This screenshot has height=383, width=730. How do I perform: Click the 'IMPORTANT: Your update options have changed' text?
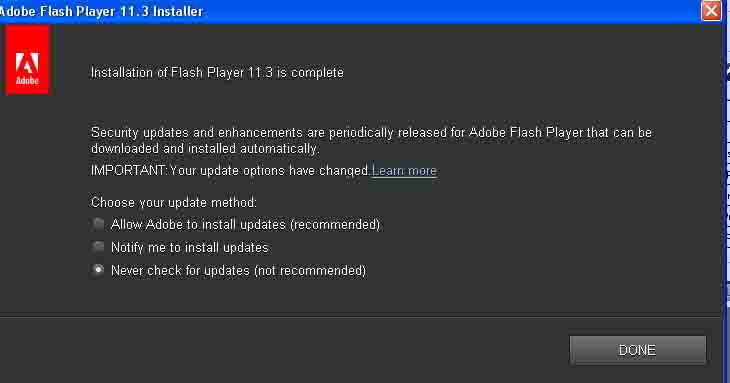[230, 171]
